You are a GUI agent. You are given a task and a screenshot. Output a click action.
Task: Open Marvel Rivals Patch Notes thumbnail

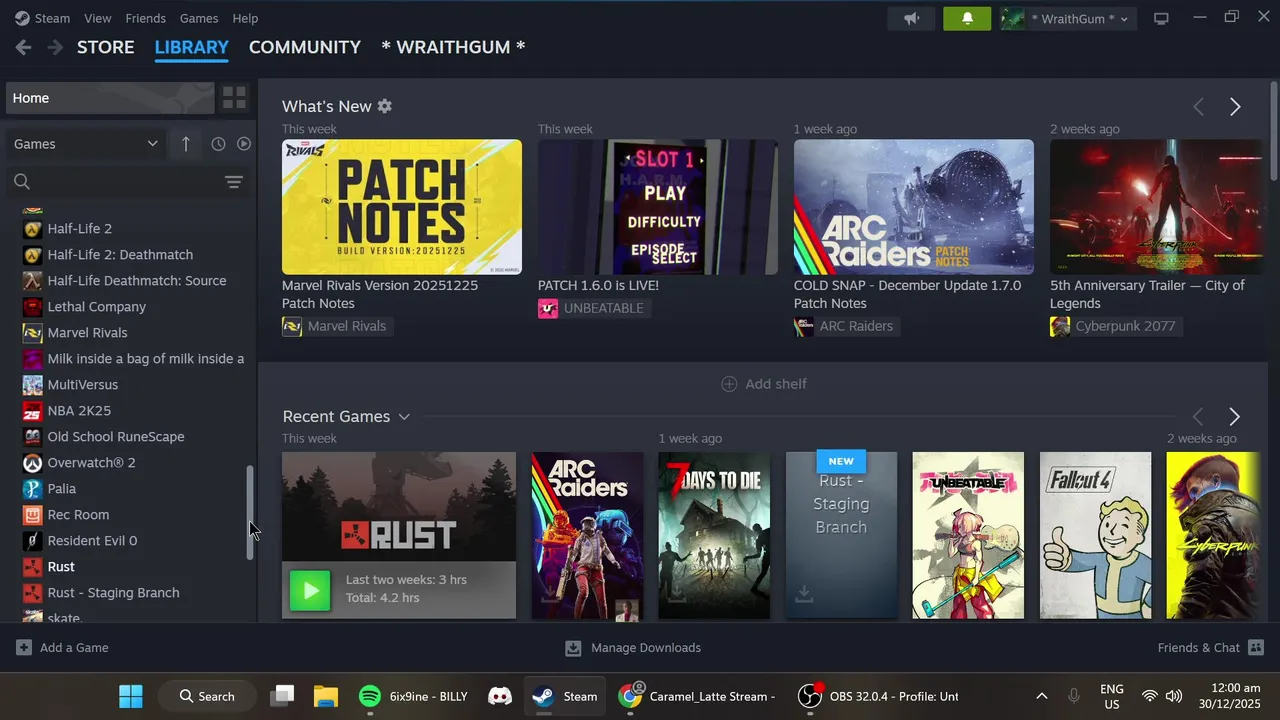pos(402,207)
